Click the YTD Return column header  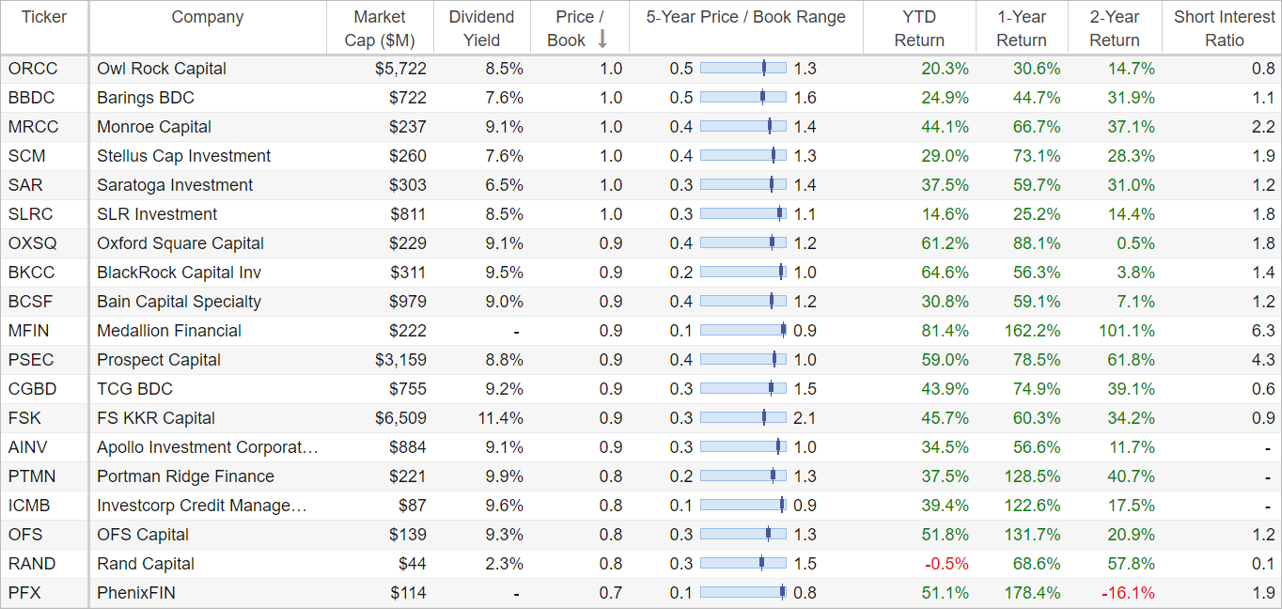(x=919, y=29)
